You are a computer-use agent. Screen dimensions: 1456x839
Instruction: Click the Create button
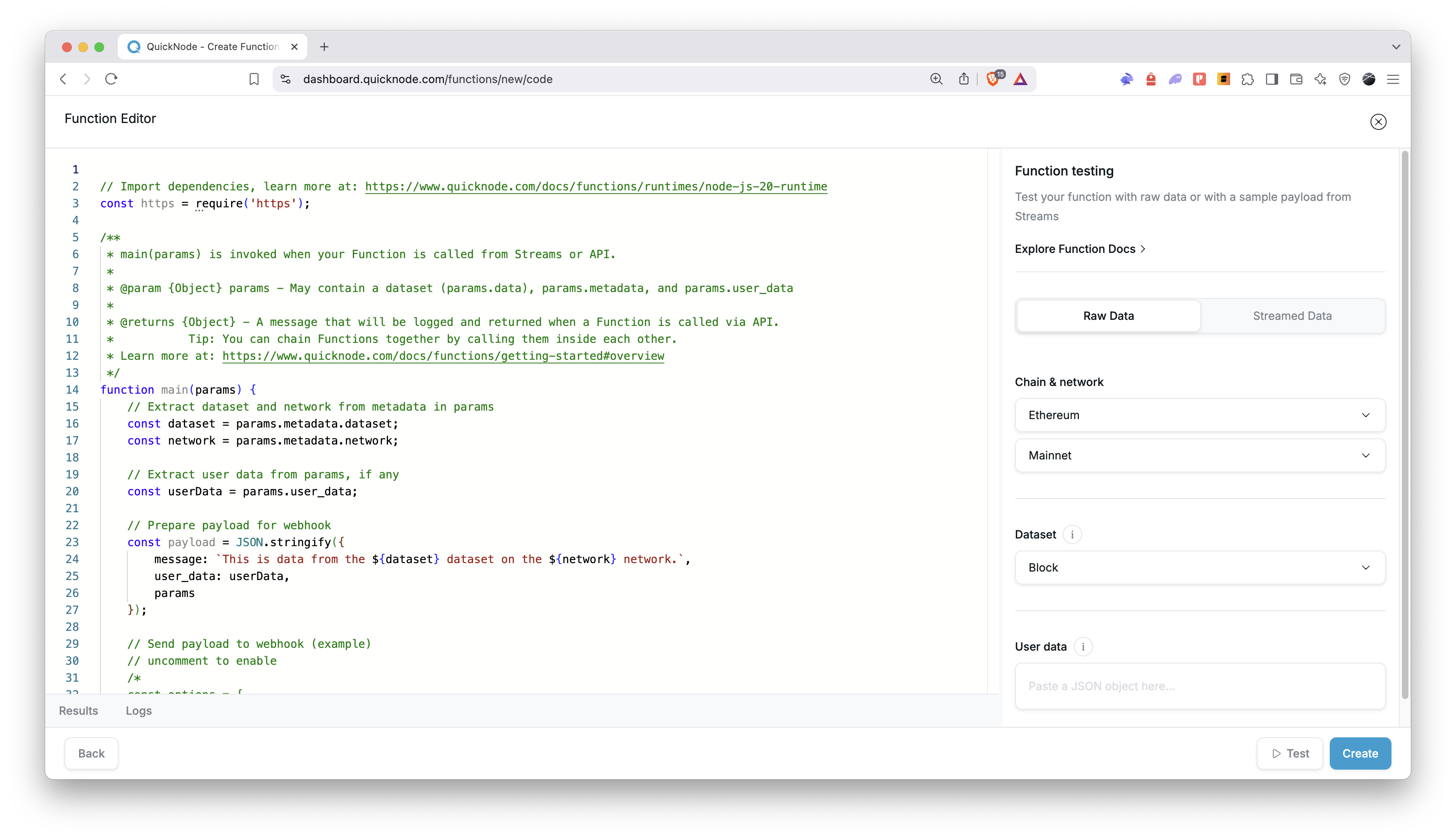1360,753
